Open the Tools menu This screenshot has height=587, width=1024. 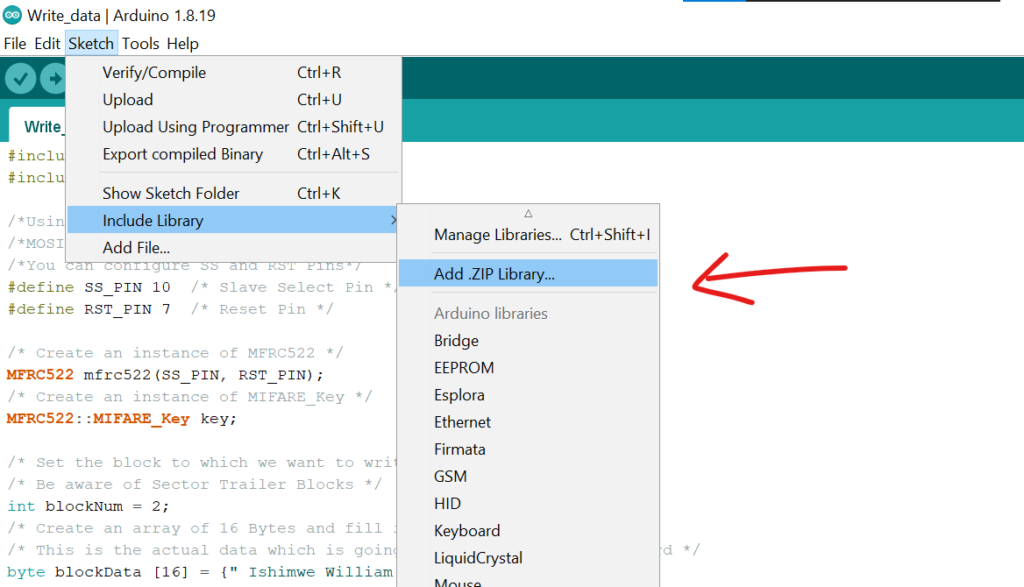(x=140, y=44)
